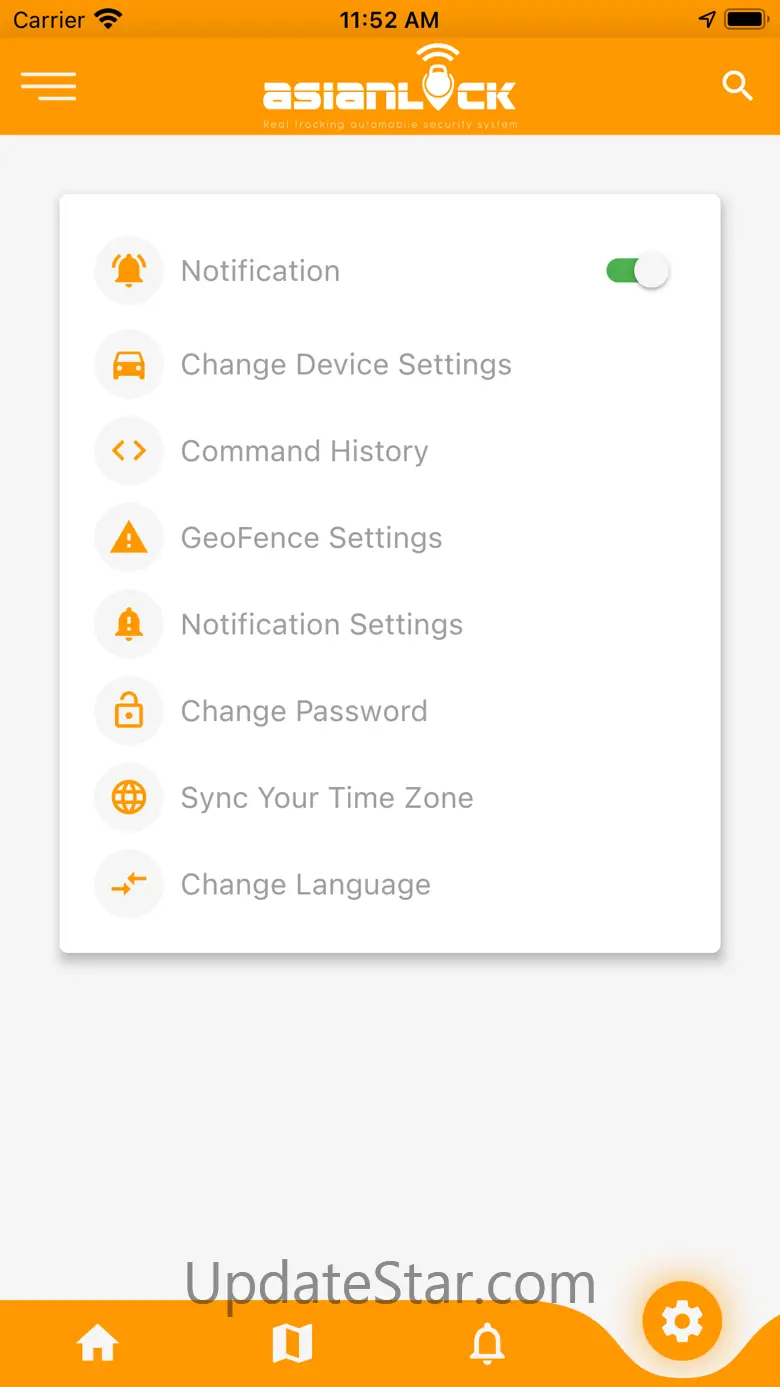Go to the Home tab
This screenshot has height=1387, width=780.
[x=98, y=1344]
